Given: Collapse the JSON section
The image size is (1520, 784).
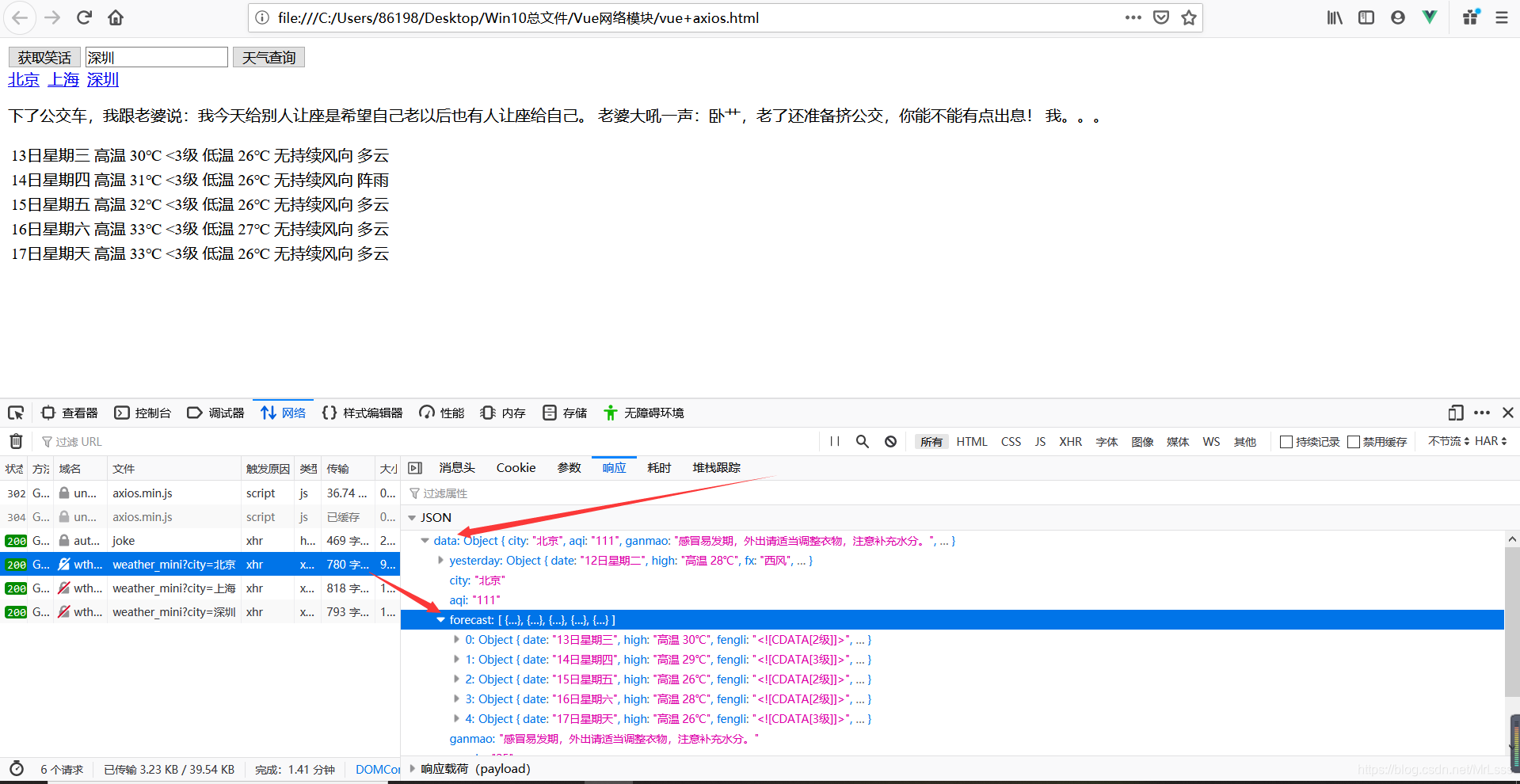Looking at the screenshot, I should 412,518.
